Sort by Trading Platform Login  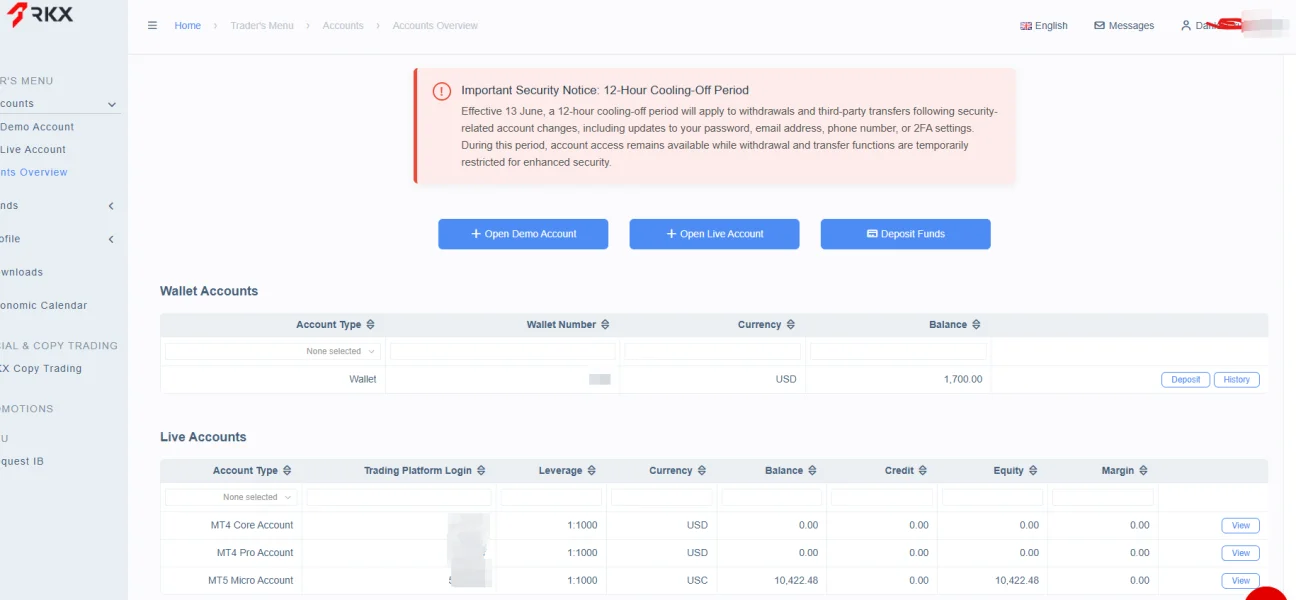(481, 471)
